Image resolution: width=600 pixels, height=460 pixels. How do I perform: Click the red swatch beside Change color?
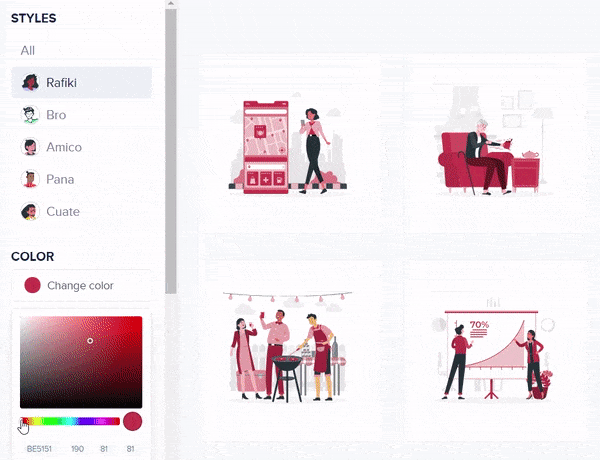33,285
